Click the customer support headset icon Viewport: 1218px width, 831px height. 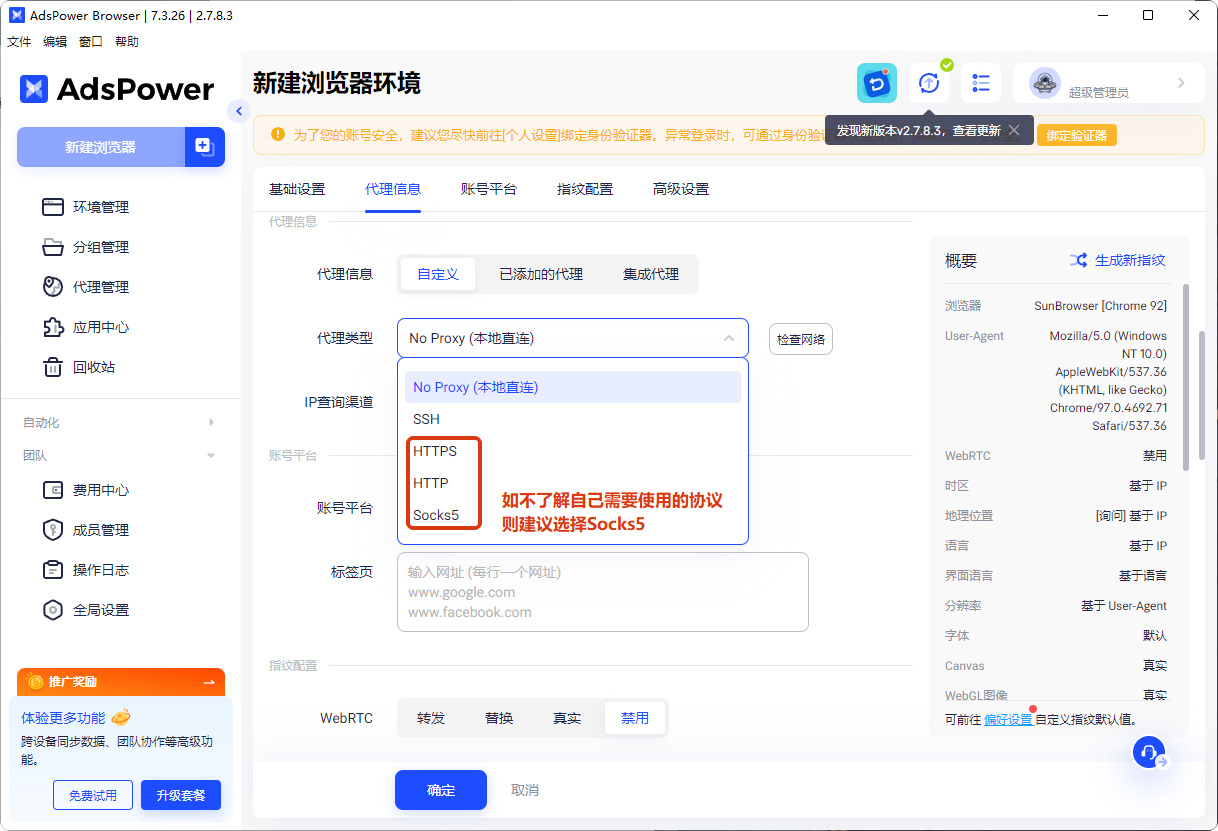click(x=1149, y=752)
